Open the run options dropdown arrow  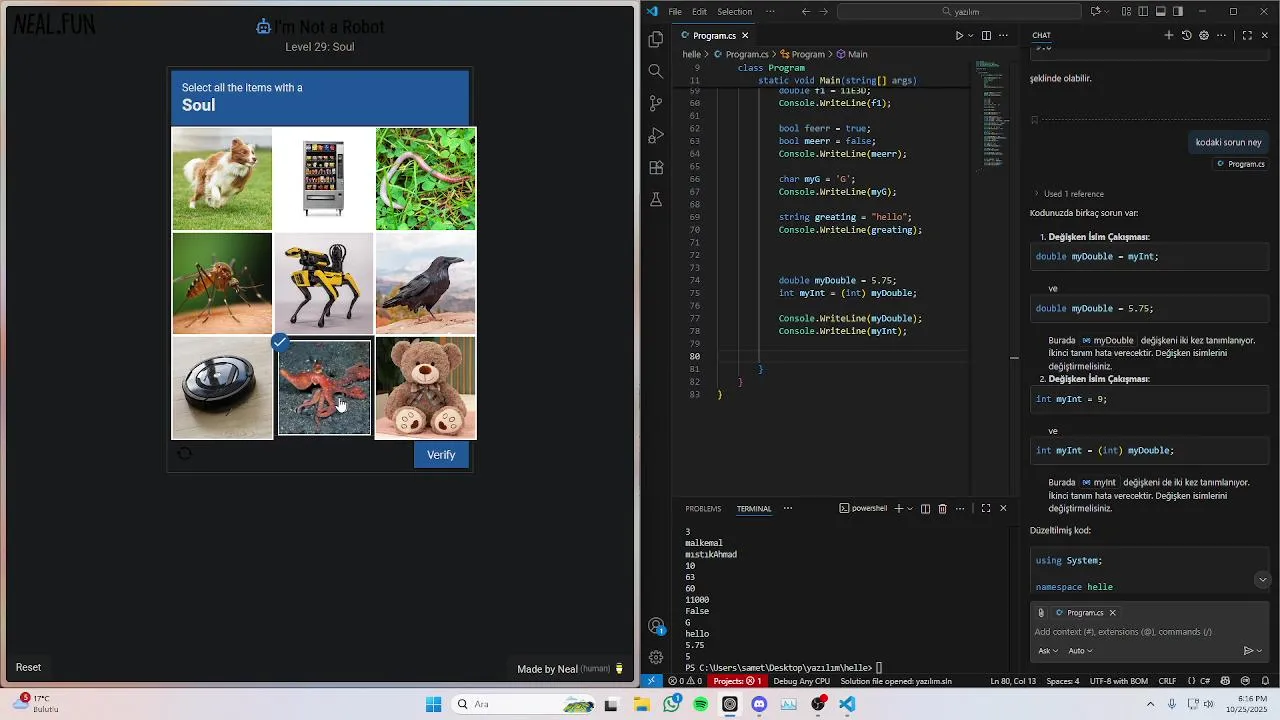click(x=970, y=35)
